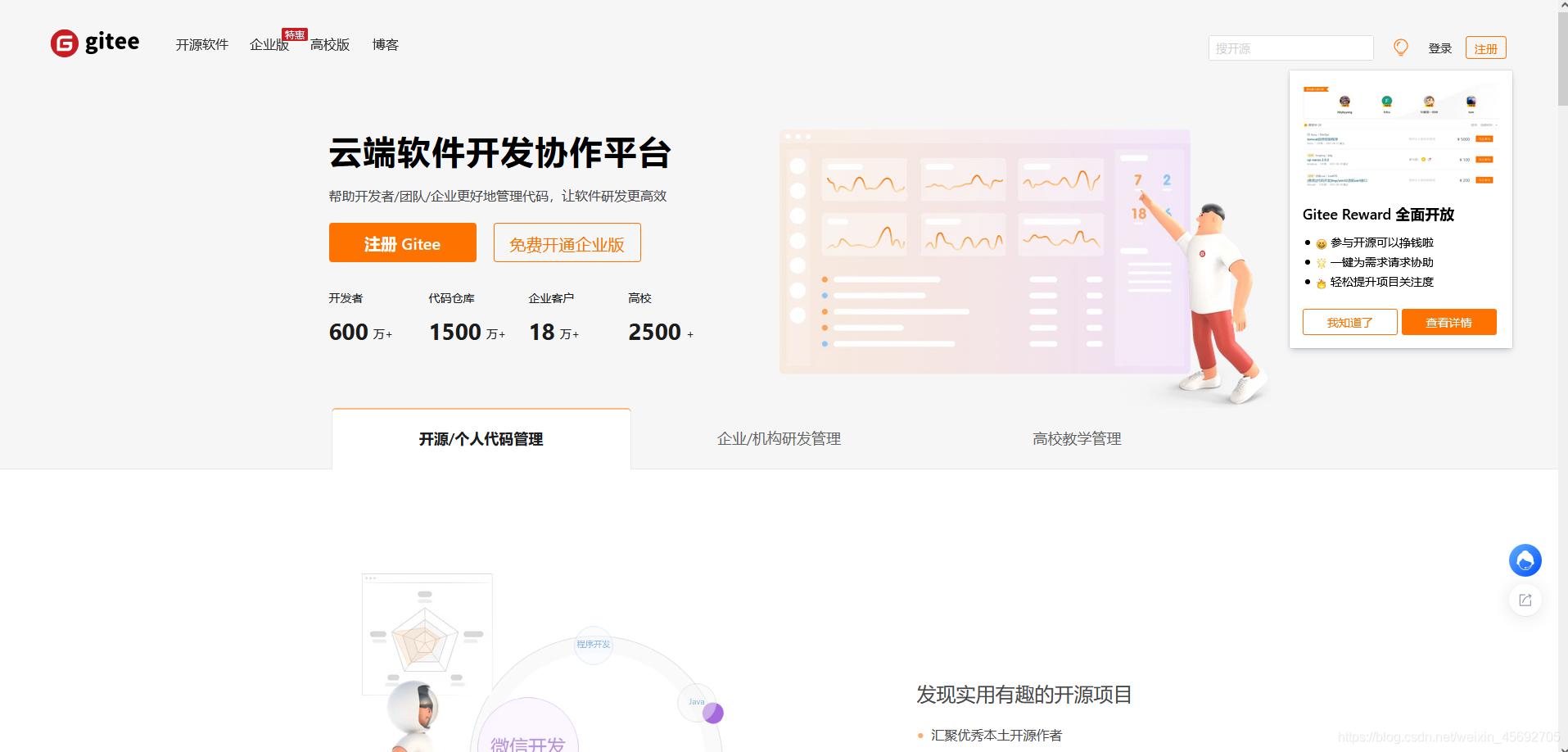Dismiss popup with 我知道了 button
1568x752 pixels.
1349,322
